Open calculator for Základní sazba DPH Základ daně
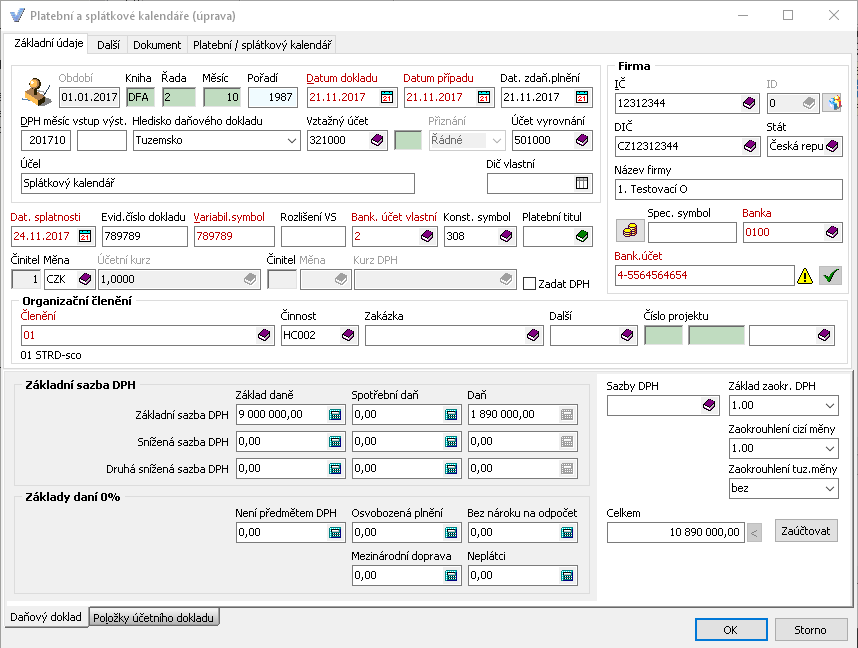Screen dimensions: 858x648 (x=335, y=415)
